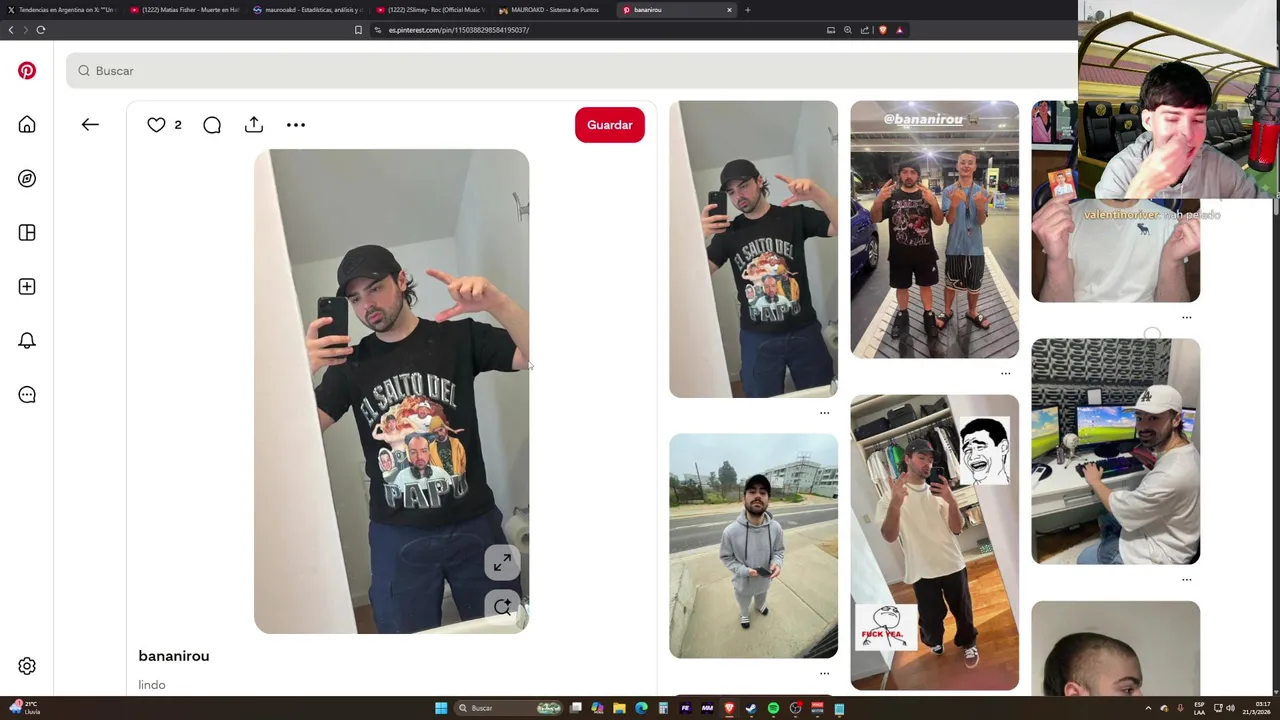Viewport: 1280px width, 720px height.
Task: Open the Windows Start menu
Action: click(441, 708)
